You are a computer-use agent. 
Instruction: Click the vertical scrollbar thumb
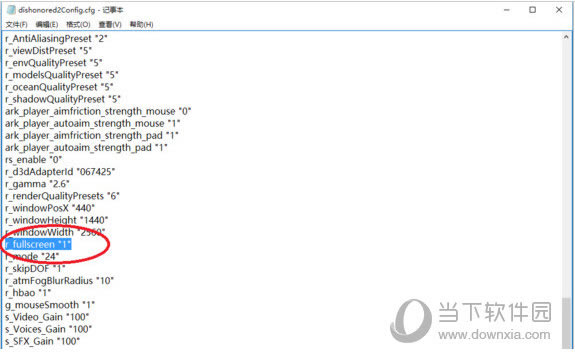pos(566,323)
